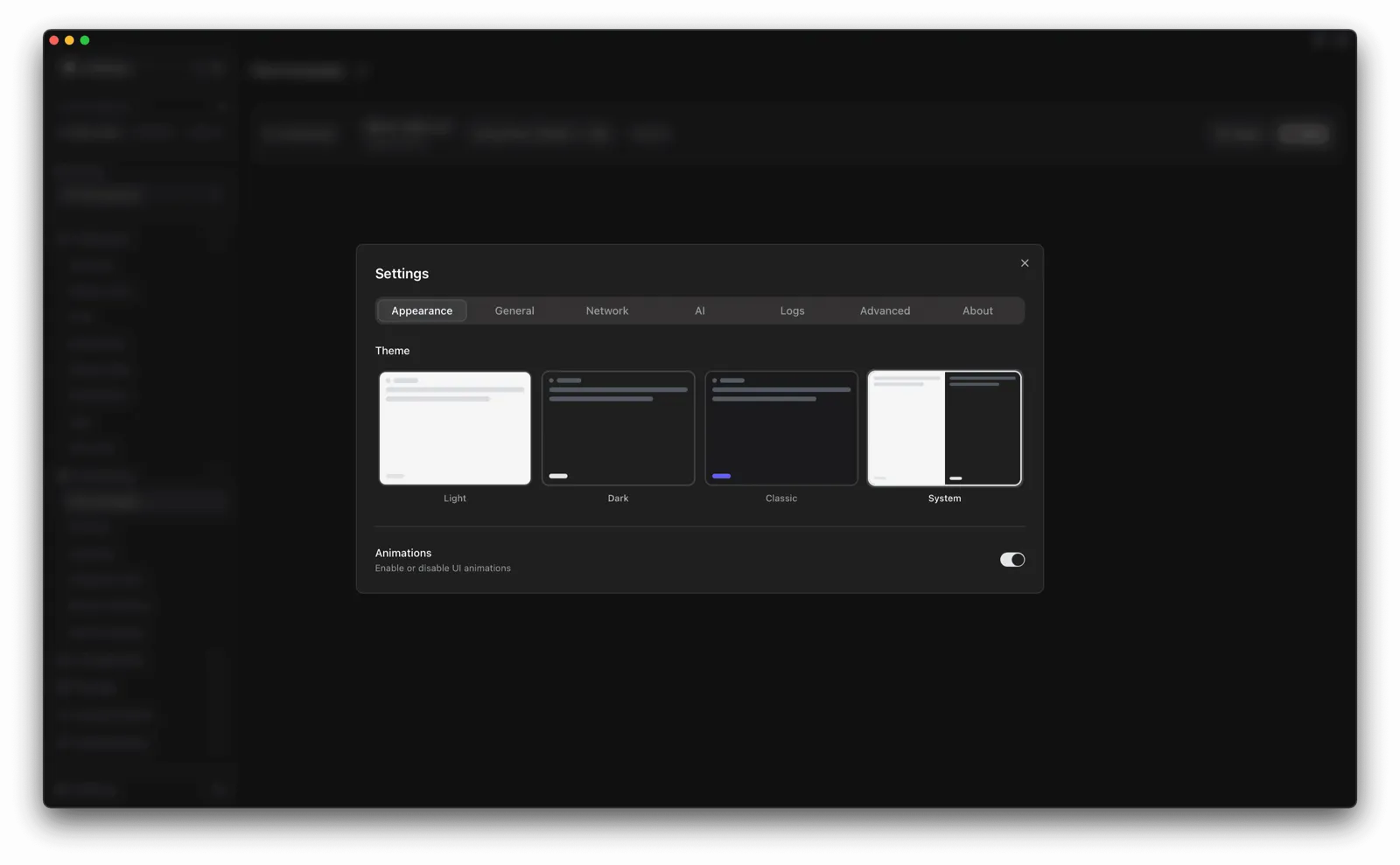Toggle the Animations switch off
Viewport: 1400px width, 865px height.
pyautogui.click(x=1012, y=560)
